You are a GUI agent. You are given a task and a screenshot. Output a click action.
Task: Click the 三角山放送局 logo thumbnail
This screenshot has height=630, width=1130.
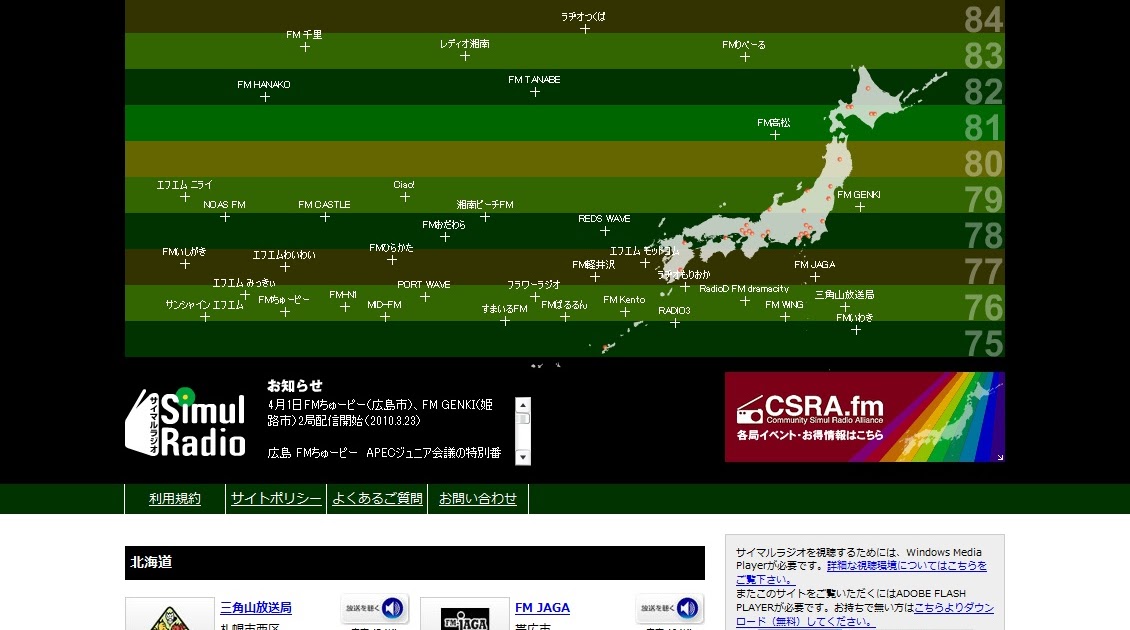(x=170, y=614)
